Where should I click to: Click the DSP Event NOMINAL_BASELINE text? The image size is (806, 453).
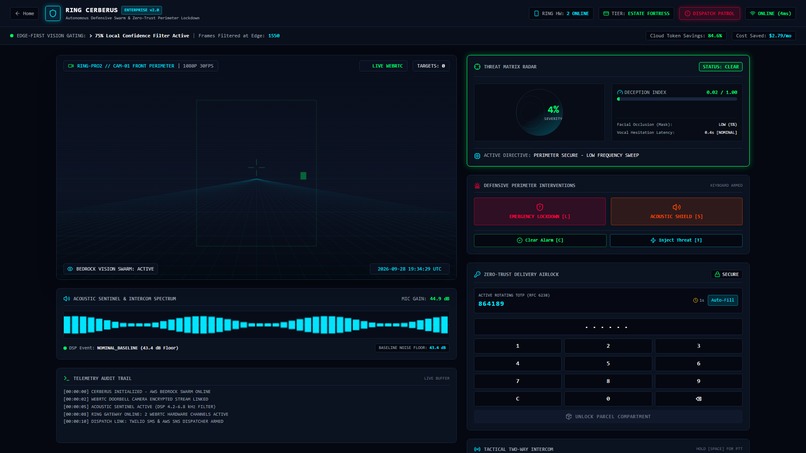tap(137, 348)
